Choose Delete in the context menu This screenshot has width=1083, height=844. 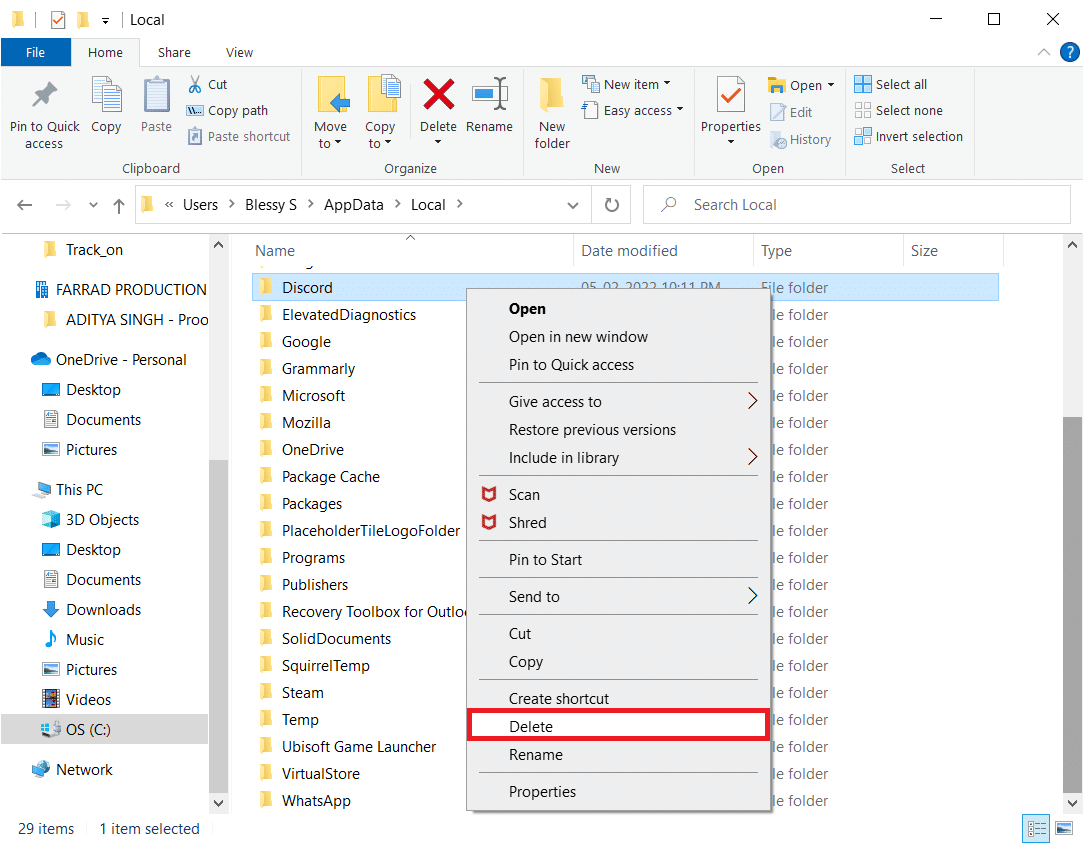point(618,727)
